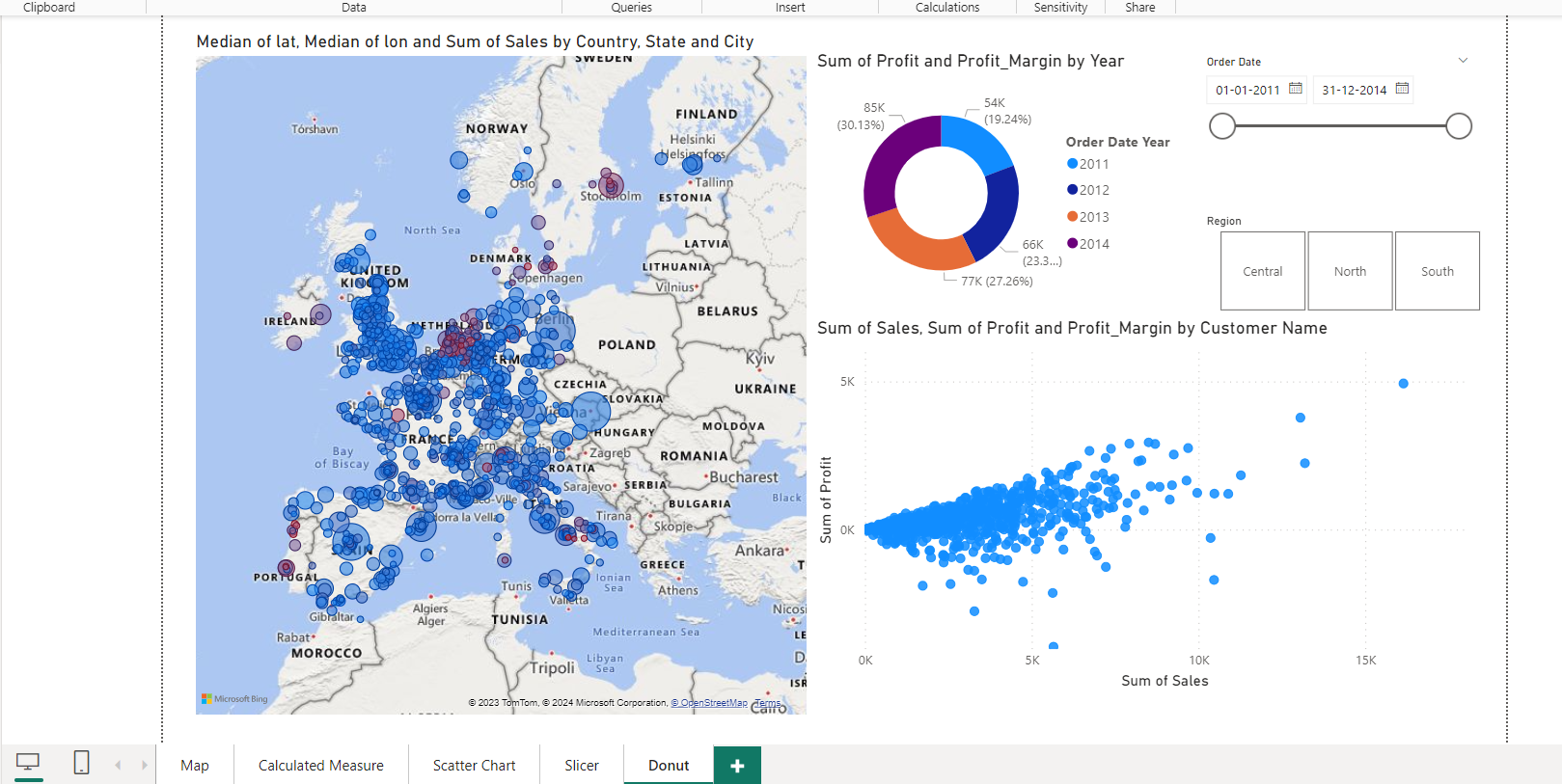Filter region by Central
The image size is (1562, 784).
point(1263,271)
